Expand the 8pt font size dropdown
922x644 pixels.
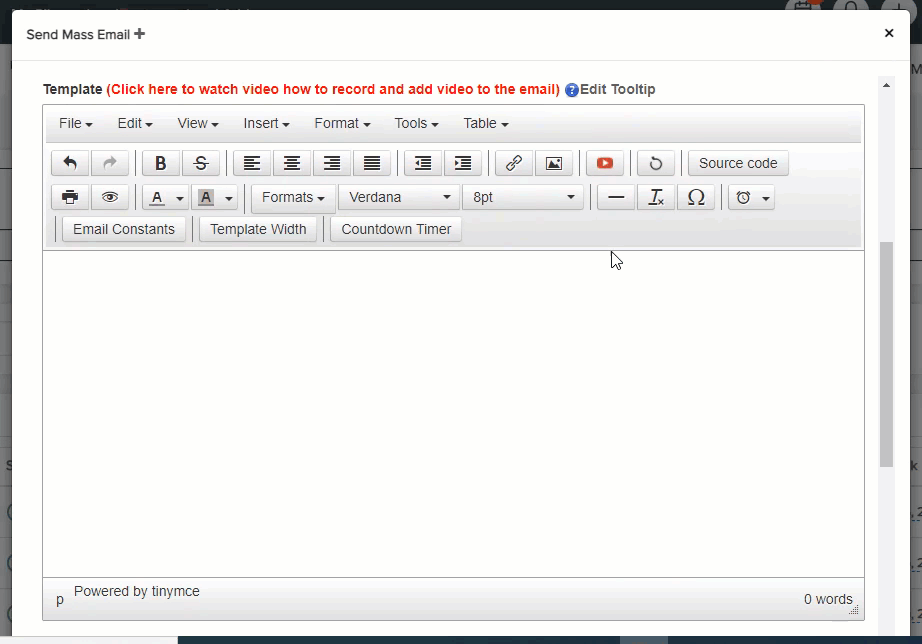[523, 198]
